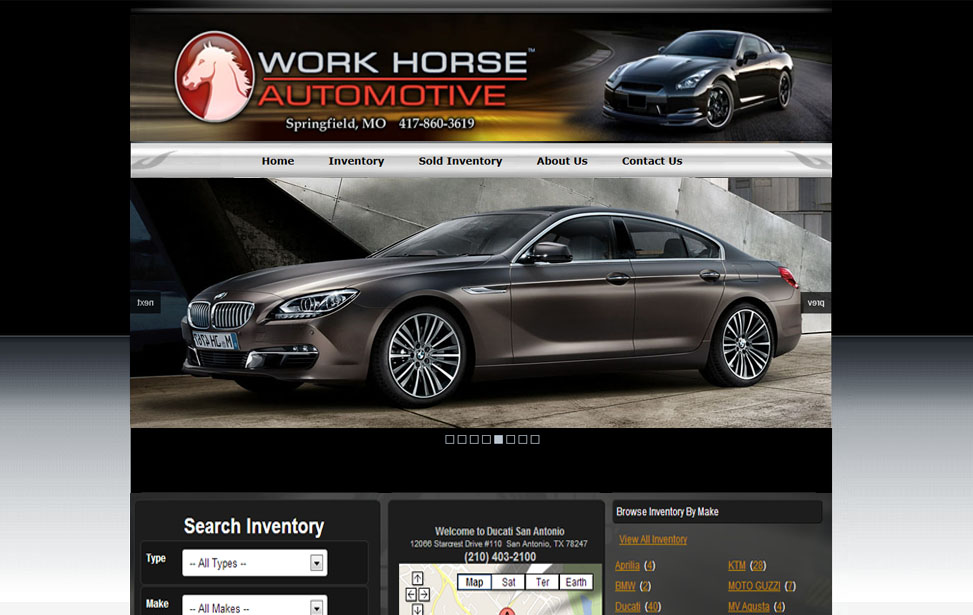This screenshot has height=615, width=973.
Task: Open the Inventory menu item
Action: point(356,161)
